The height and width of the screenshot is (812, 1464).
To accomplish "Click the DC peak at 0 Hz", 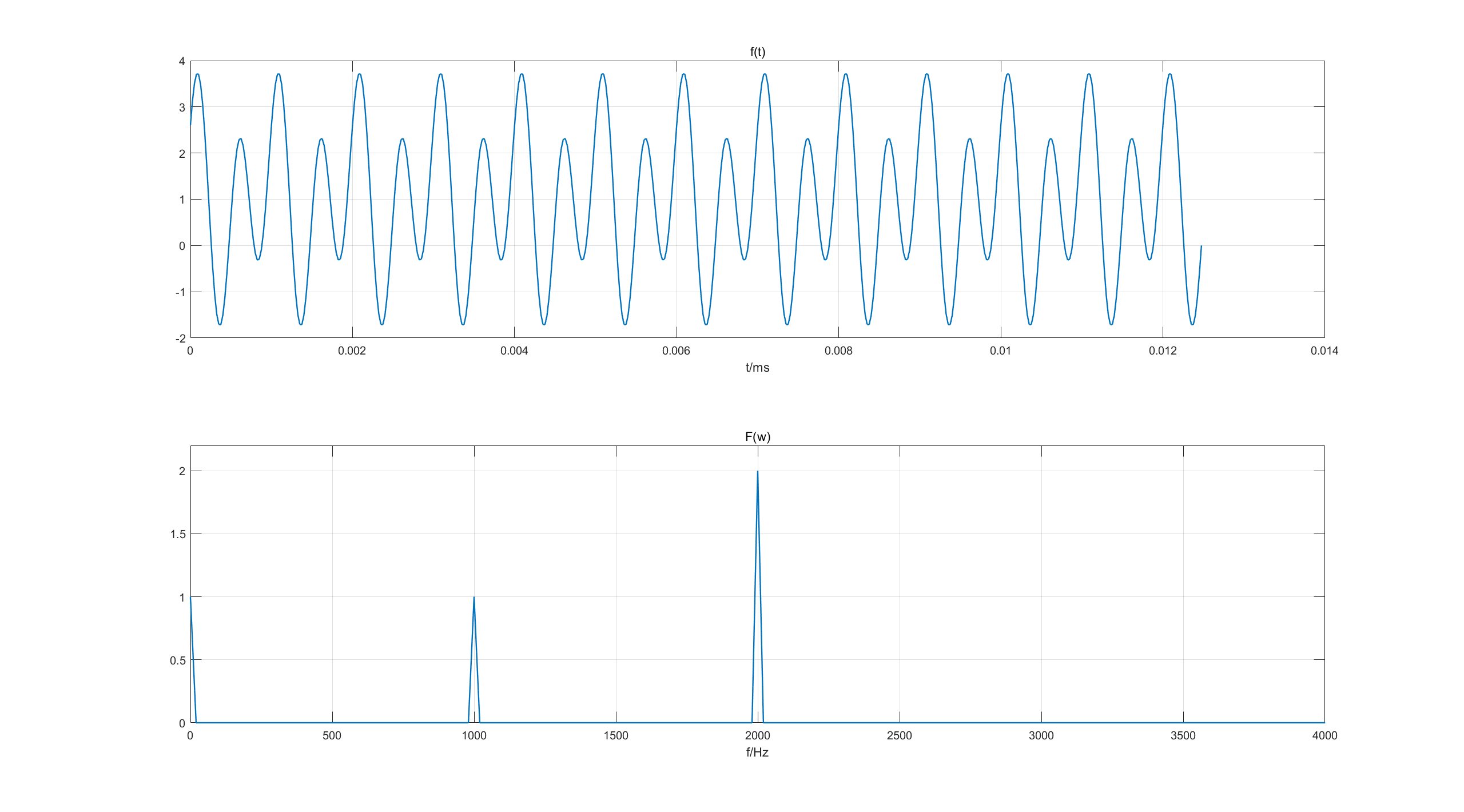I will pos(191,599).
